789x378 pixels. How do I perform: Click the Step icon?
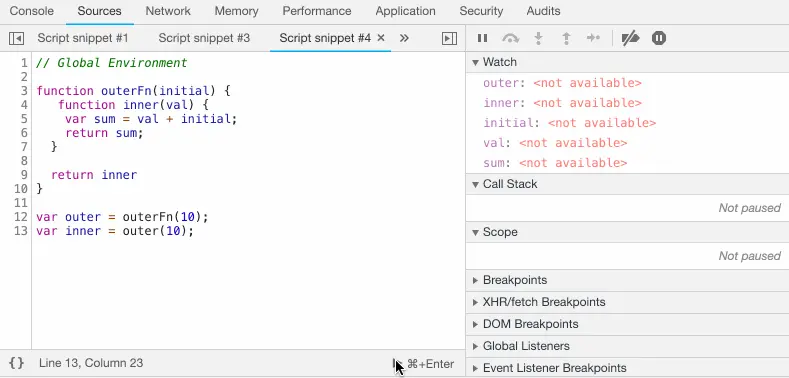[x=594, y=38]
